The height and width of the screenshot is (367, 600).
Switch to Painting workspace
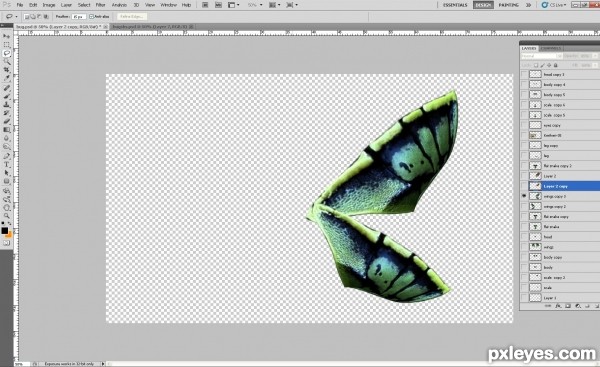(x=509, y=5)
